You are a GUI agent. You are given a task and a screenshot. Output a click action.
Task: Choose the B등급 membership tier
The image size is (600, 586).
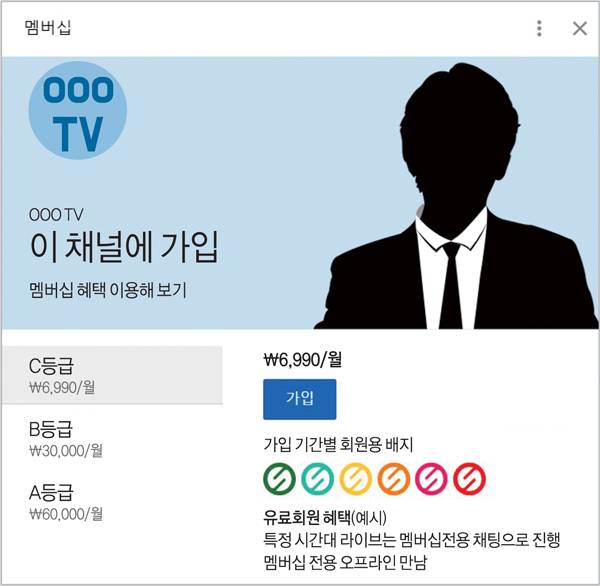112,439
